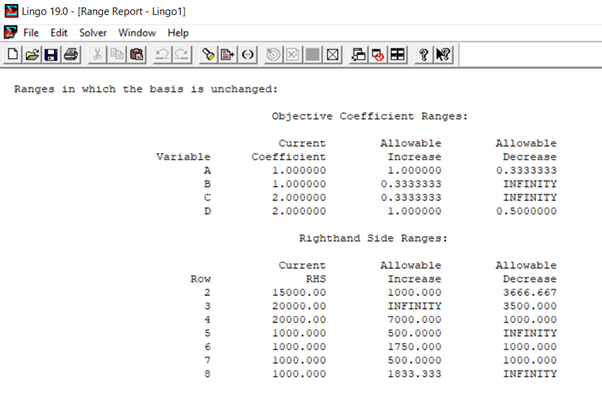
Task: Create a new model with New icon
Action: pos(13,55)
